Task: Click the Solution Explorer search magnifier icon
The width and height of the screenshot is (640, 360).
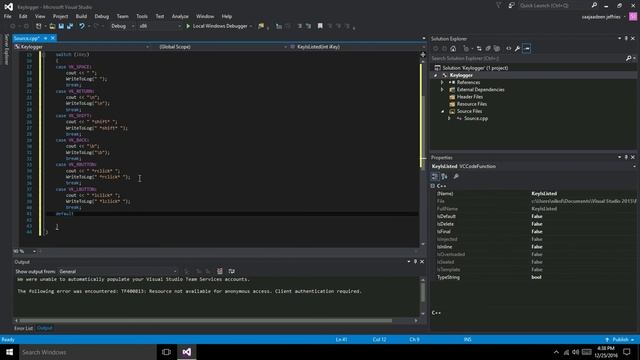Action: pos(629,59)
